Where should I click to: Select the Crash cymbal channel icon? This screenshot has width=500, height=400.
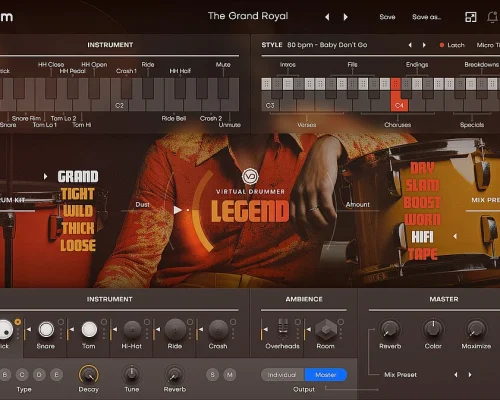pyautogui.click(x=218, y=329)
